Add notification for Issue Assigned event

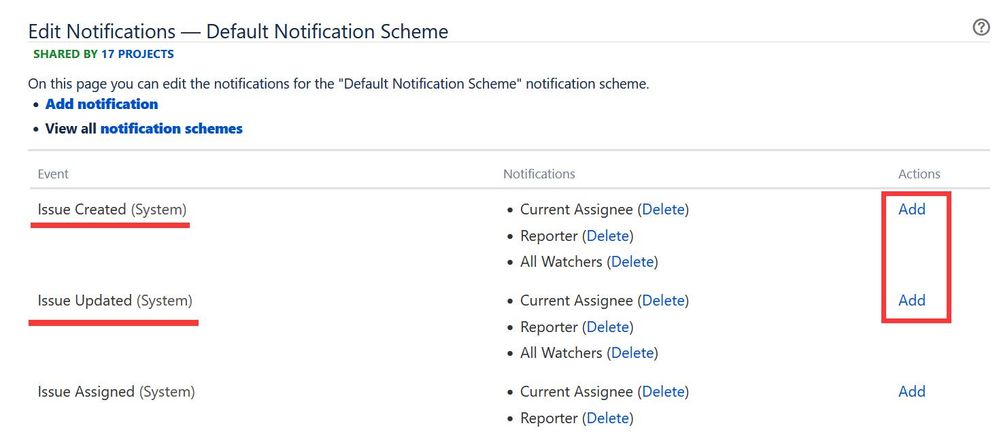pos(912,391)
